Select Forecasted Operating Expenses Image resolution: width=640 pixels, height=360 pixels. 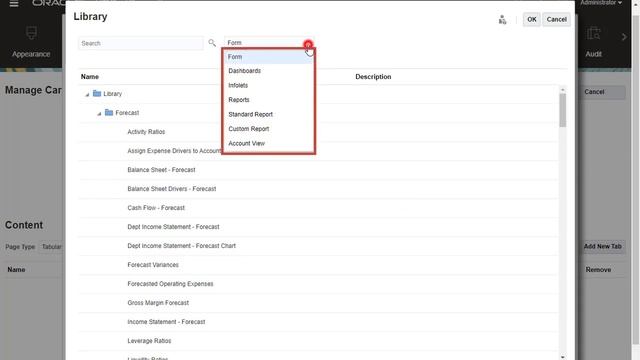pos(170,284)
